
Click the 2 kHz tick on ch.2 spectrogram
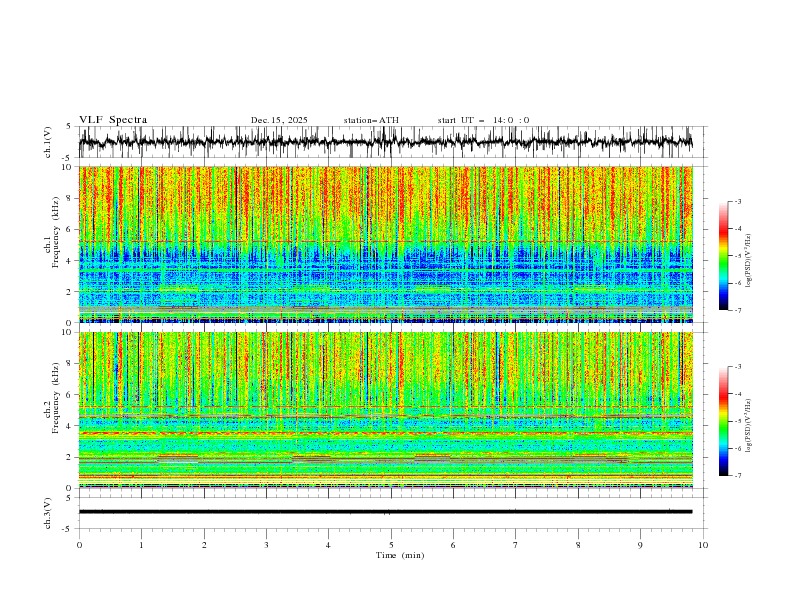71,457
